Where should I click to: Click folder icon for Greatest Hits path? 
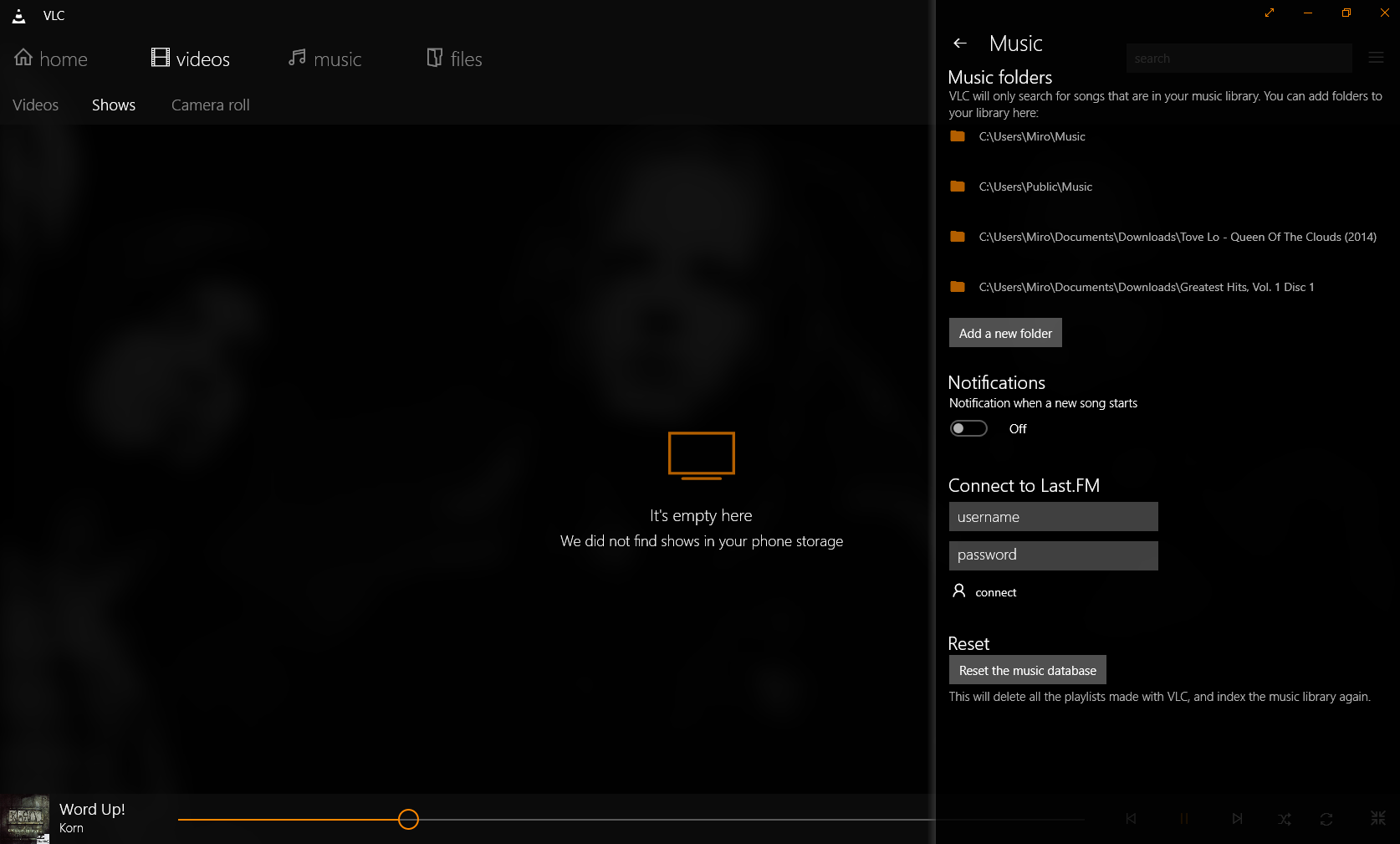(958, 287)
